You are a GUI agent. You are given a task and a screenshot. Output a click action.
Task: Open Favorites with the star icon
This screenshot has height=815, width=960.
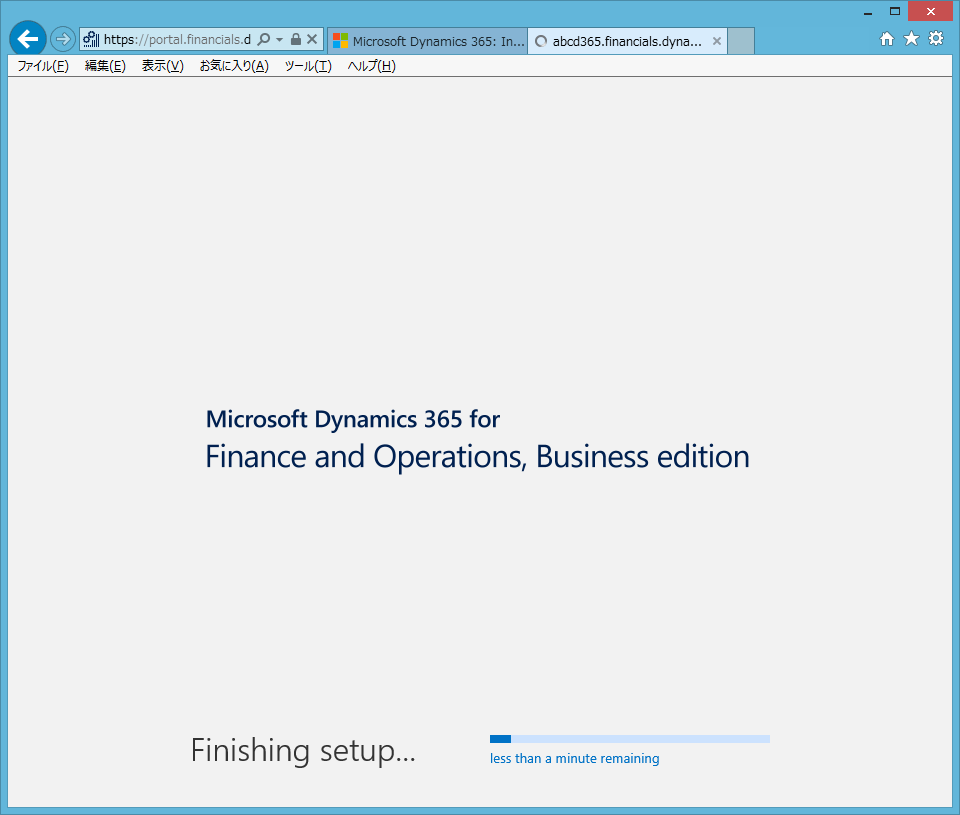point(911,39)
